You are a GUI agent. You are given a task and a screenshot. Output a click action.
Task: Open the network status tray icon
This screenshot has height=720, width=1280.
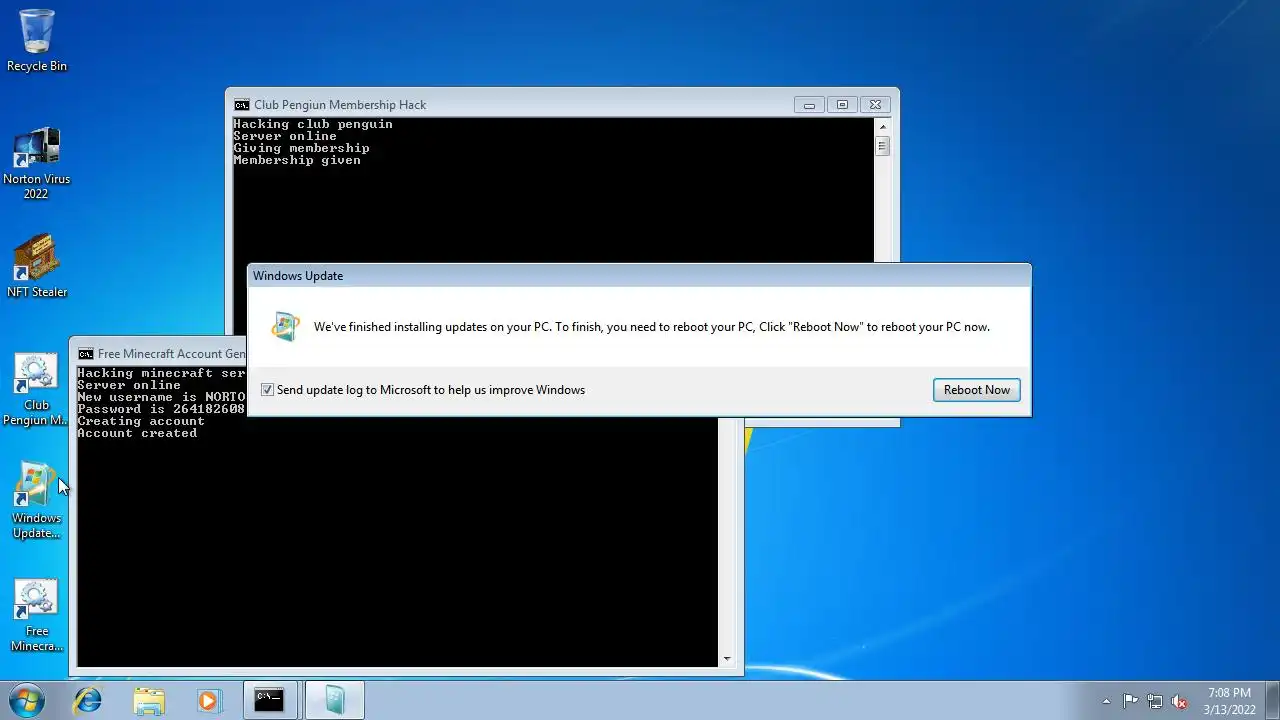(1155, 701)
